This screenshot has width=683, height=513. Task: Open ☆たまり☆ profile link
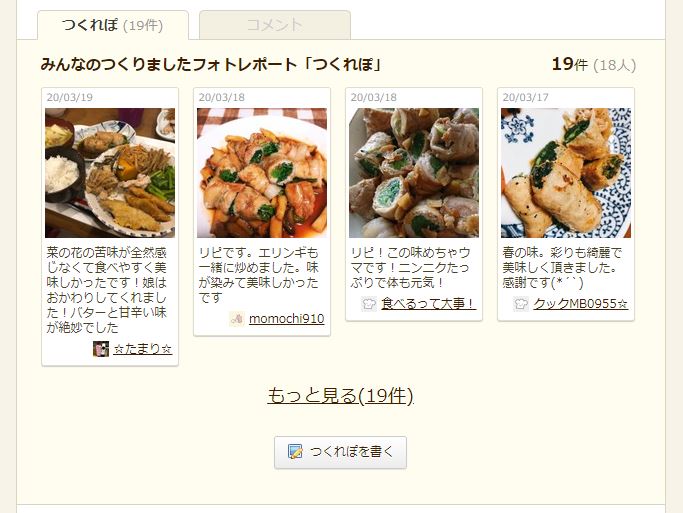tap(142, 349)
